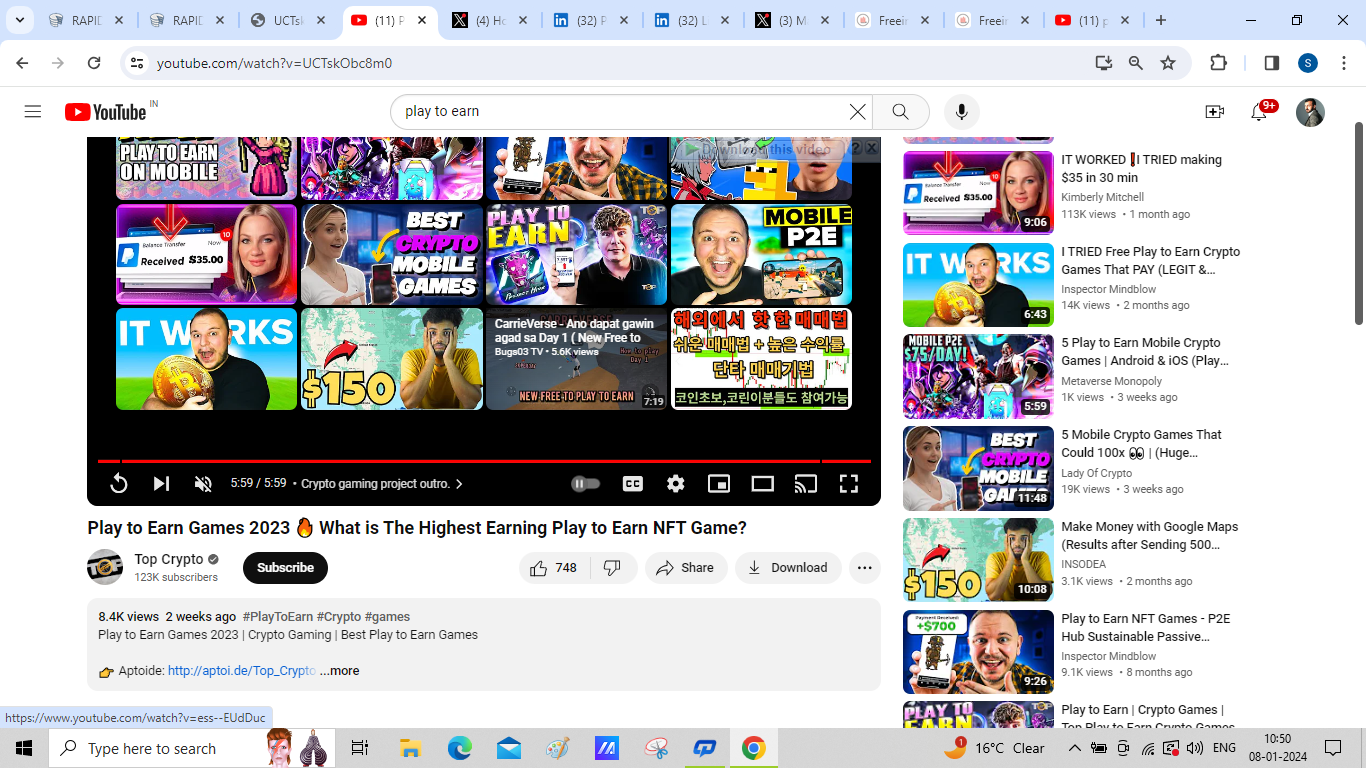Select the $150 end-screen suggestion thumbnail
1366x768 pixels.
392,359
